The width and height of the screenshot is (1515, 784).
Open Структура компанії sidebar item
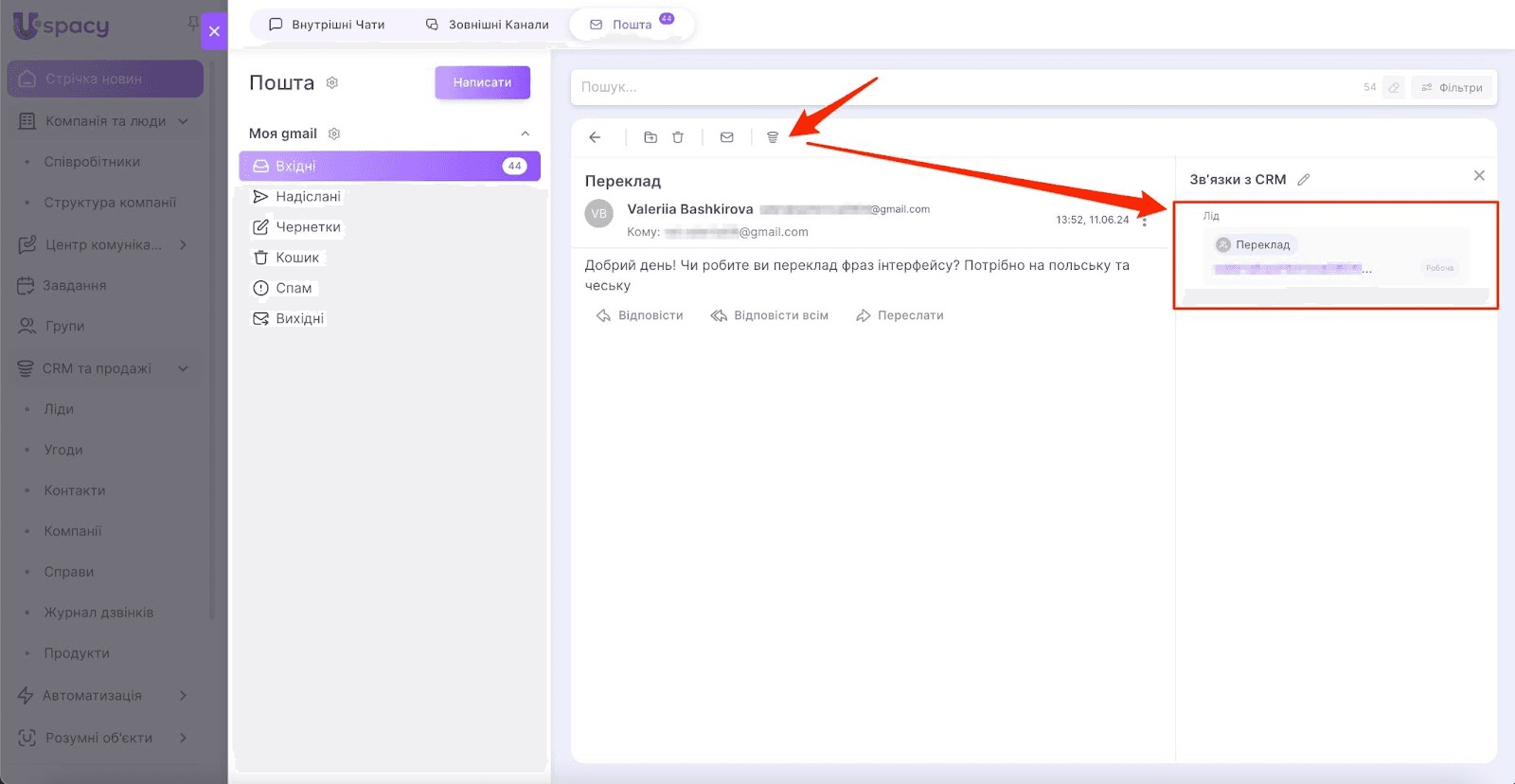pos(110,203)
